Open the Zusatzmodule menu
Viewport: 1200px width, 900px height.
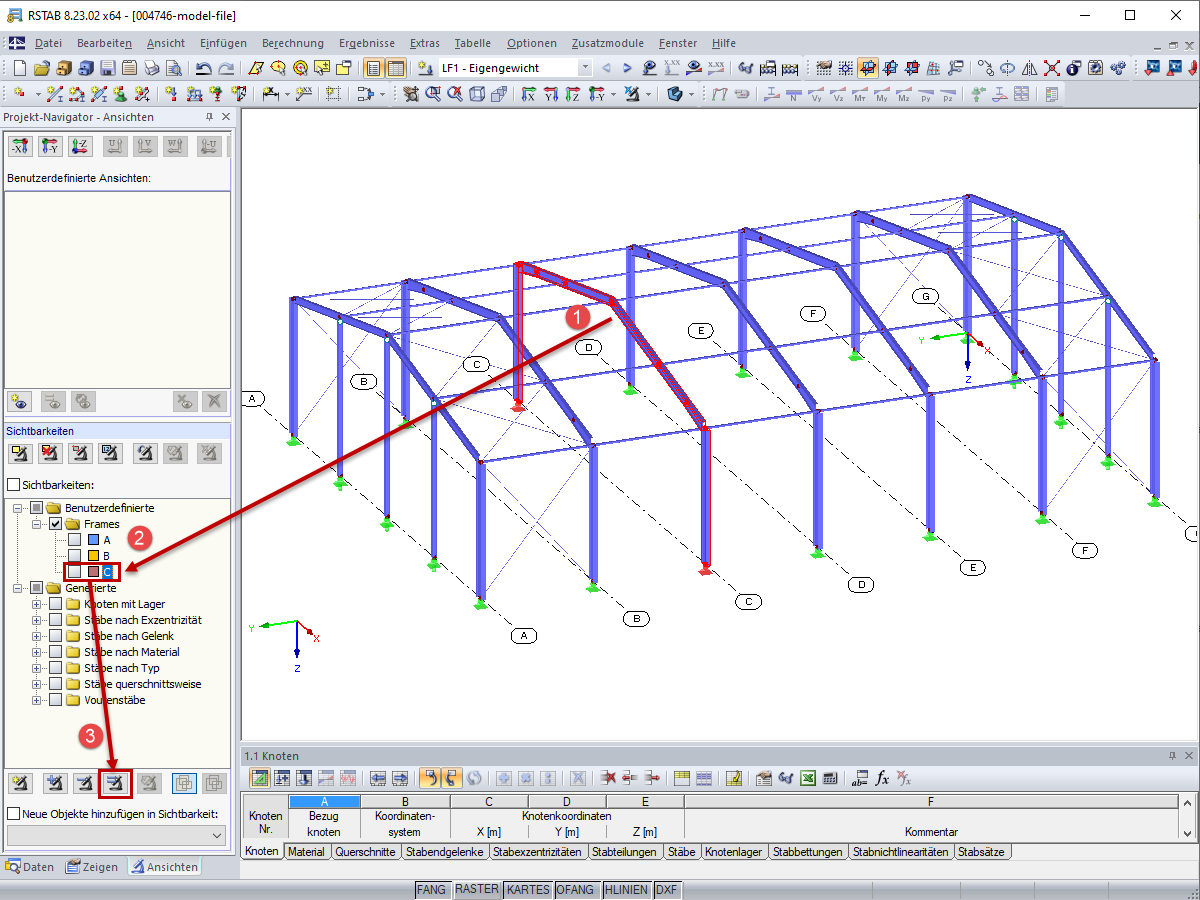[608, 43]
